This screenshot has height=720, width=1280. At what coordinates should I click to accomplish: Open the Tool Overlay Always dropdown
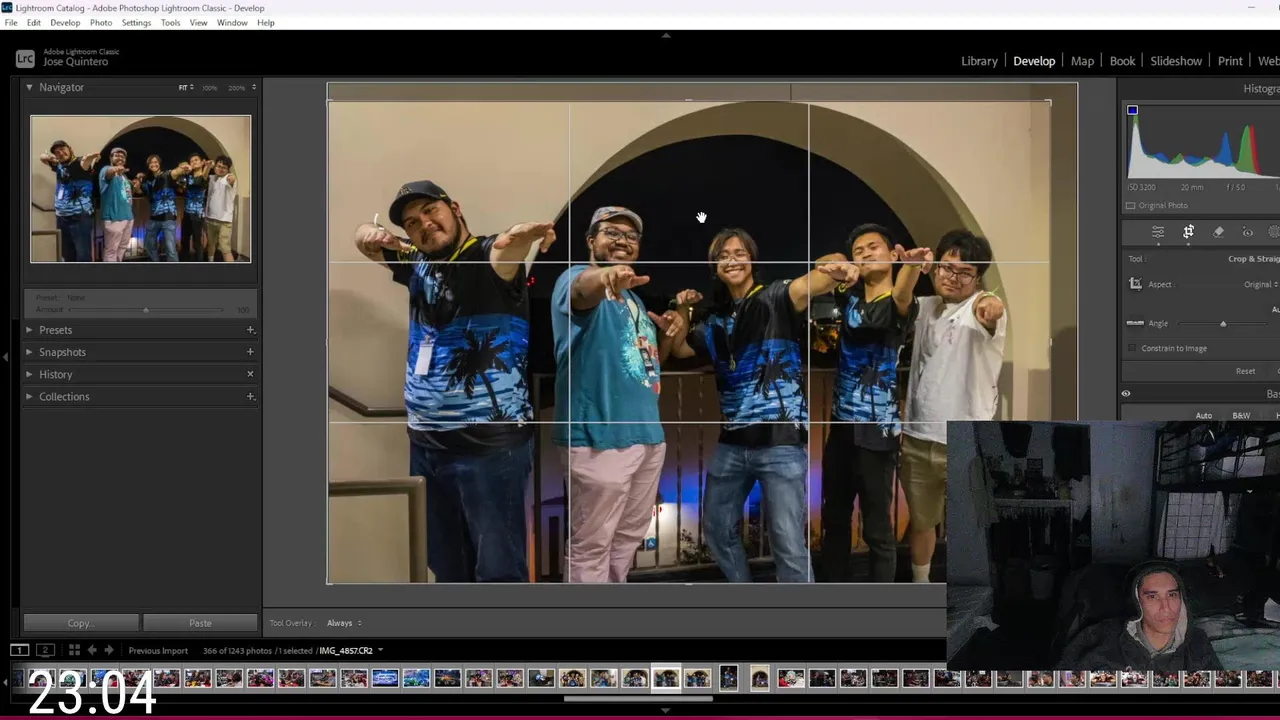pyautogui.click(x=344, y=623)
